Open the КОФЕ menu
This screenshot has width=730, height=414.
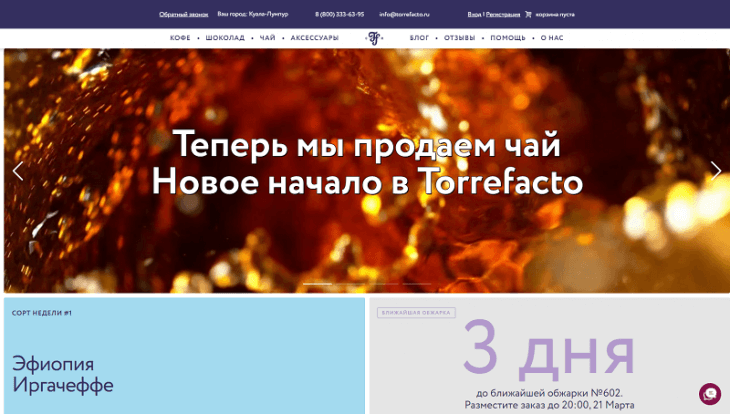(x=180, y=38)
